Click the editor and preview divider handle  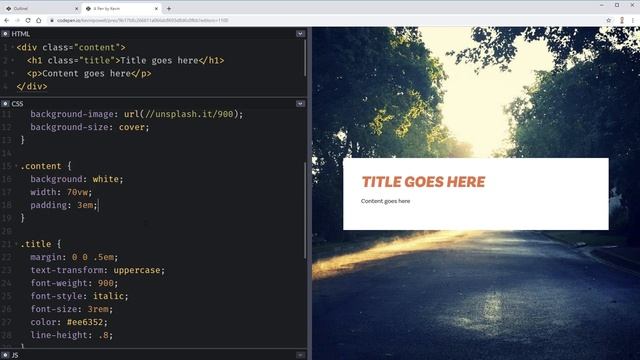point(309,193)
